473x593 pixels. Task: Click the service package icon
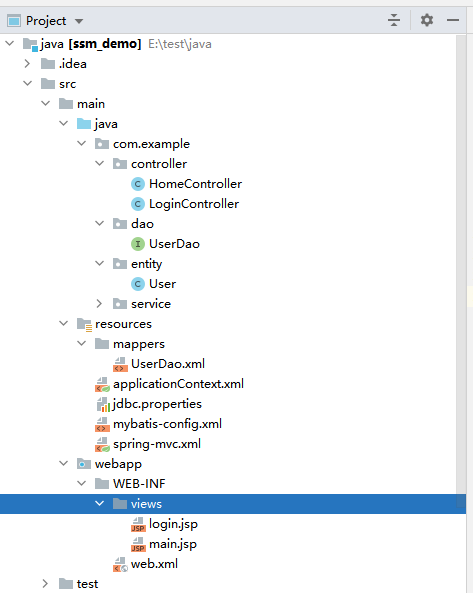click(119, 304)
